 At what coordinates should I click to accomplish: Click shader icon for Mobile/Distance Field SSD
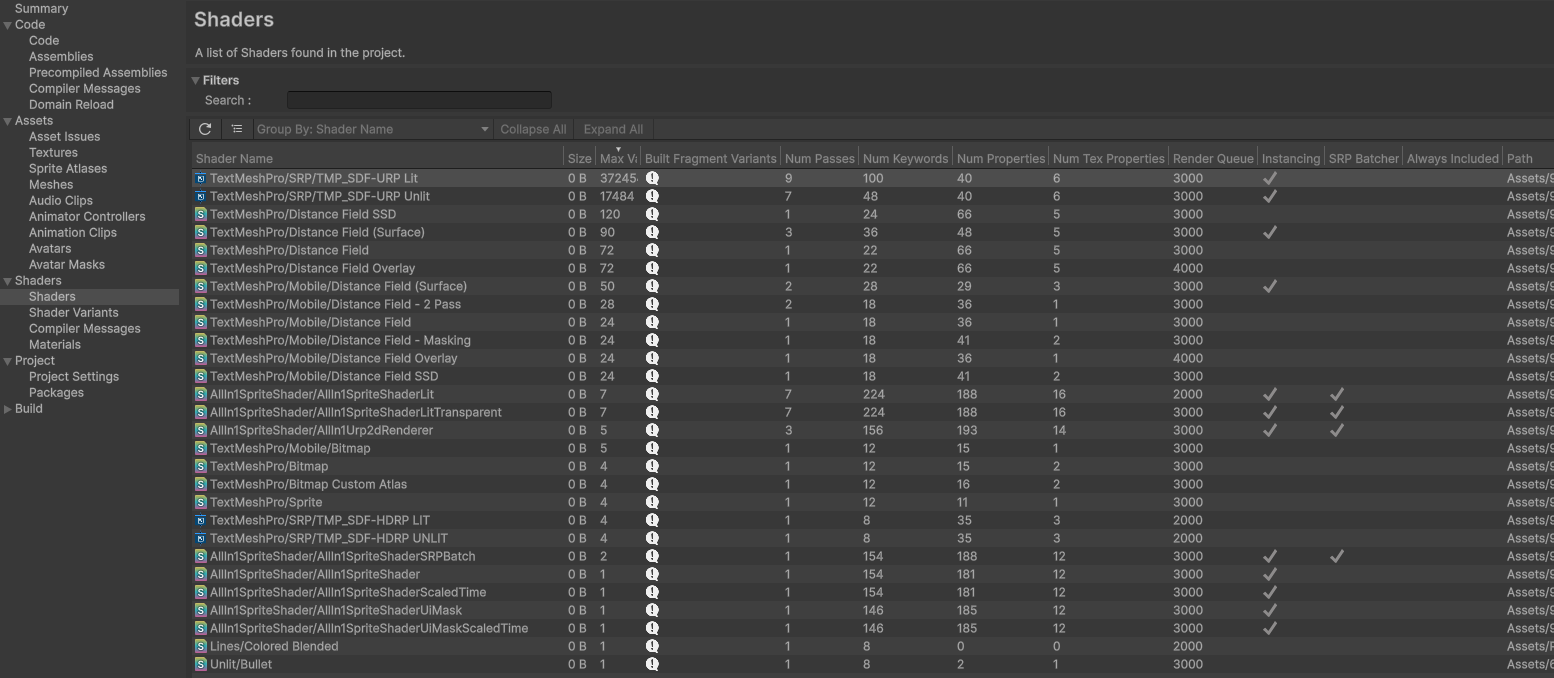[x=201, y=376]
